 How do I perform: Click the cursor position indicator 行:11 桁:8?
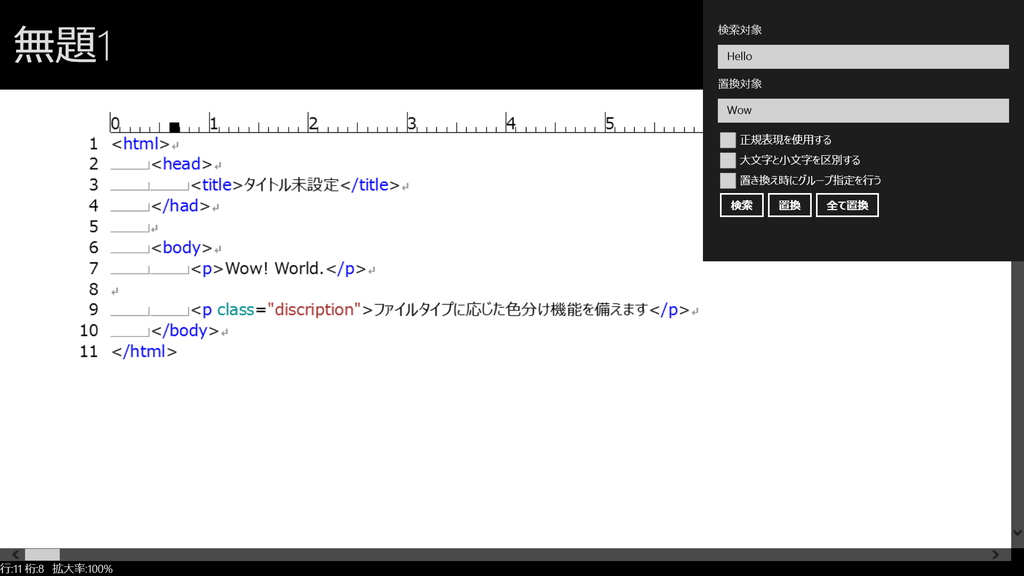pos(25,569)
